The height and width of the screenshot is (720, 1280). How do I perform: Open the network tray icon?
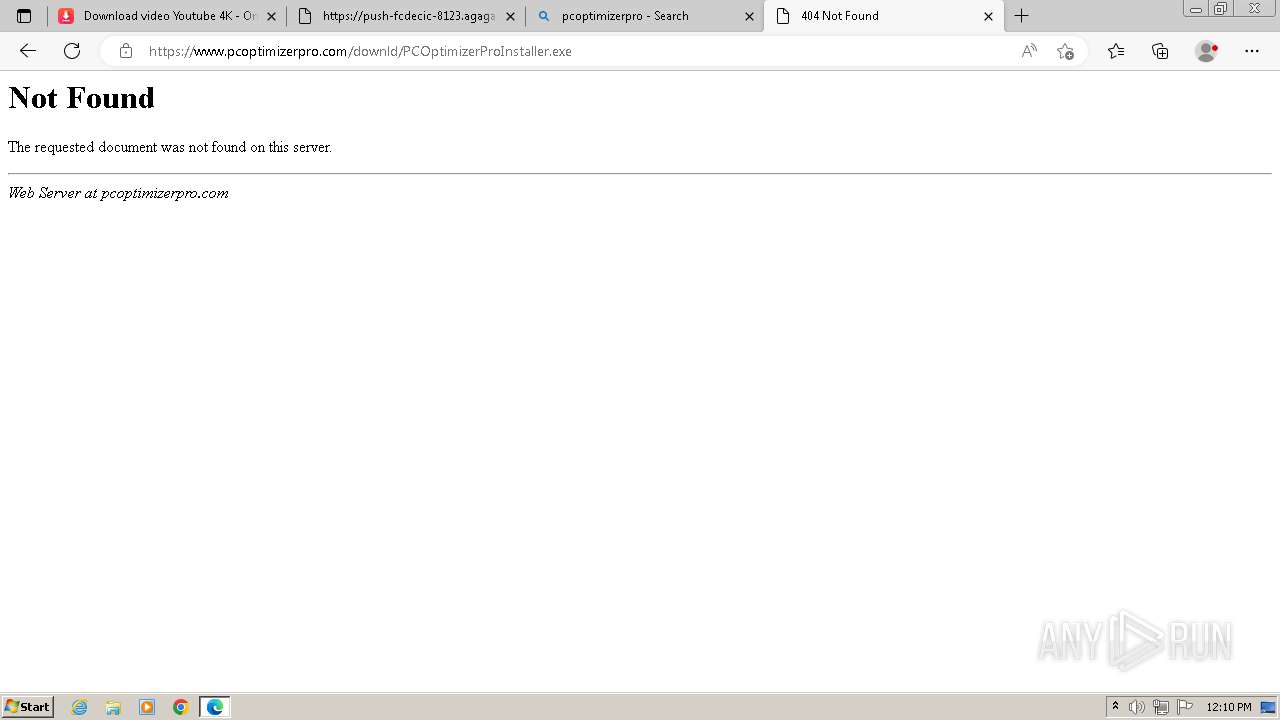(x=1161, y=707)
